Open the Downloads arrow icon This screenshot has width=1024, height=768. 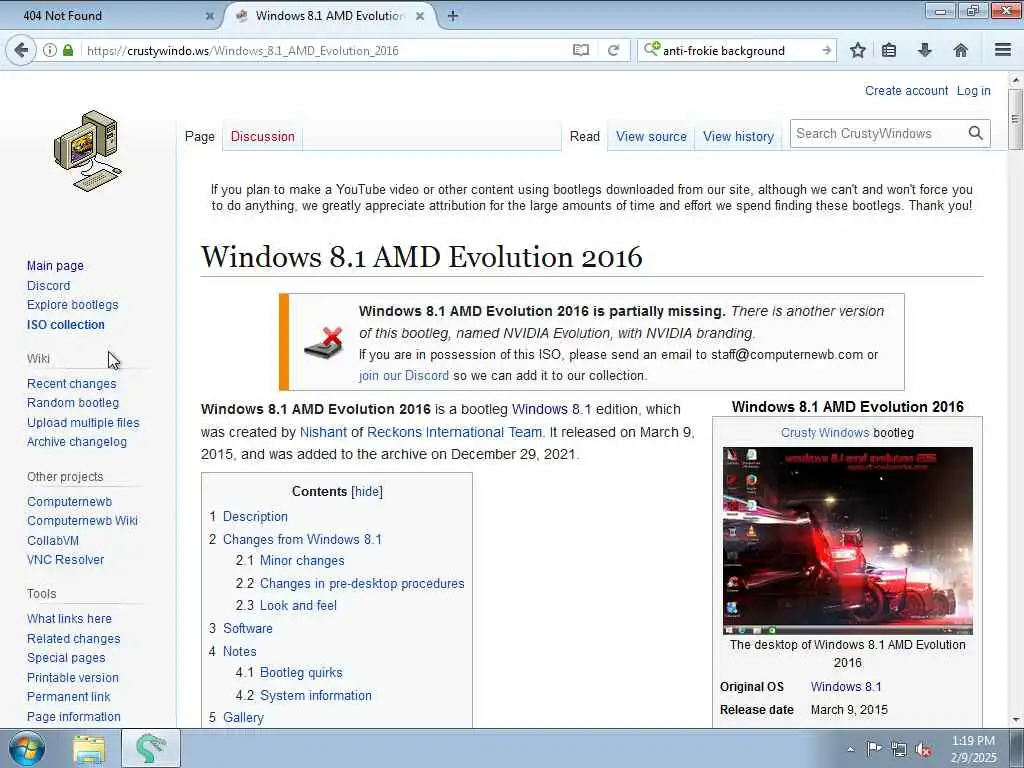coord(925,50)
